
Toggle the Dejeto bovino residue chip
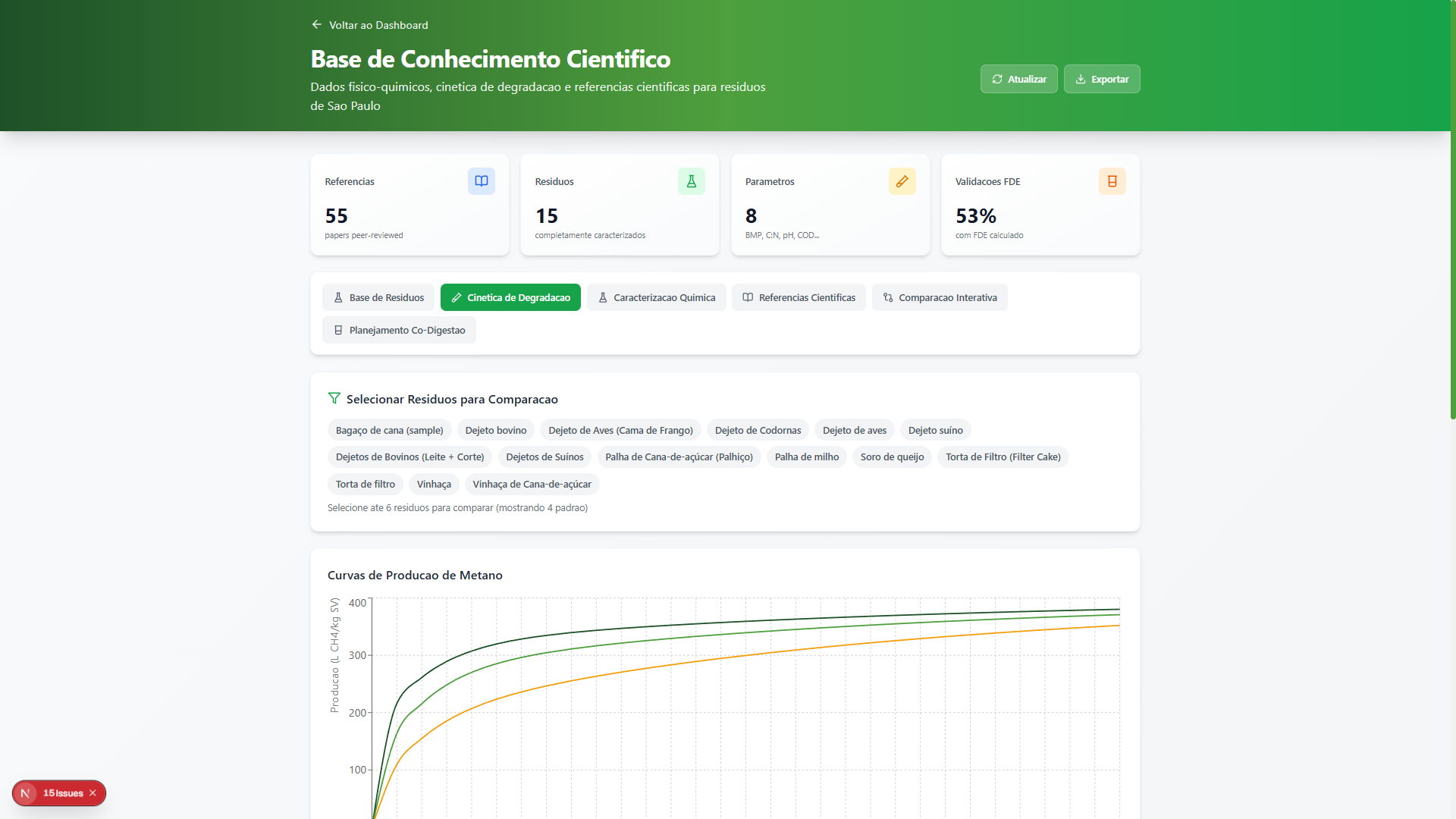tap(495, 430)
